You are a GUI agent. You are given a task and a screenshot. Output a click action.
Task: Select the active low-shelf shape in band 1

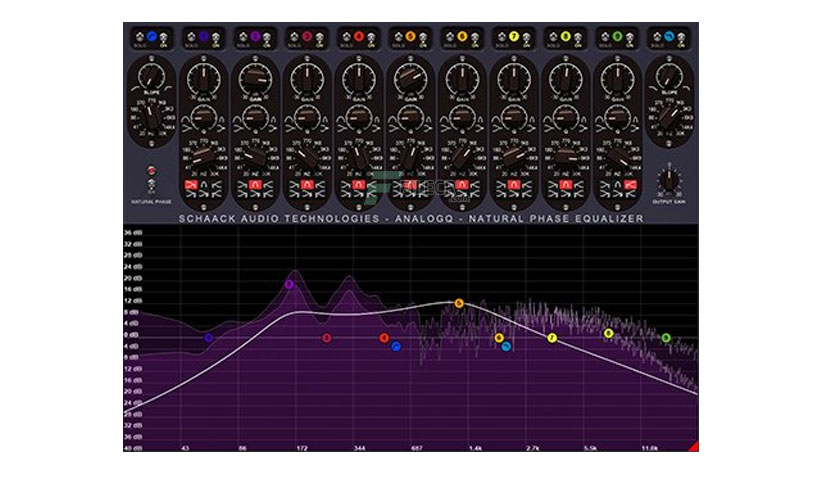[x=191, y=185]
